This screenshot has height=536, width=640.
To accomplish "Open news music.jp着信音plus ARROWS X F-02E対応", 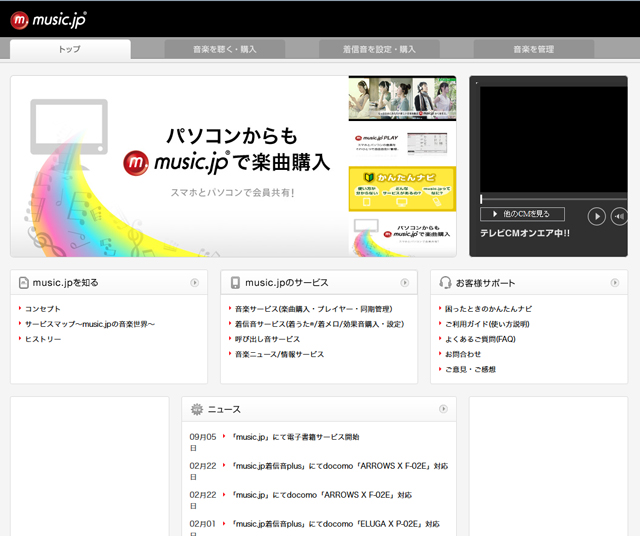I will [x=340, y=466].
